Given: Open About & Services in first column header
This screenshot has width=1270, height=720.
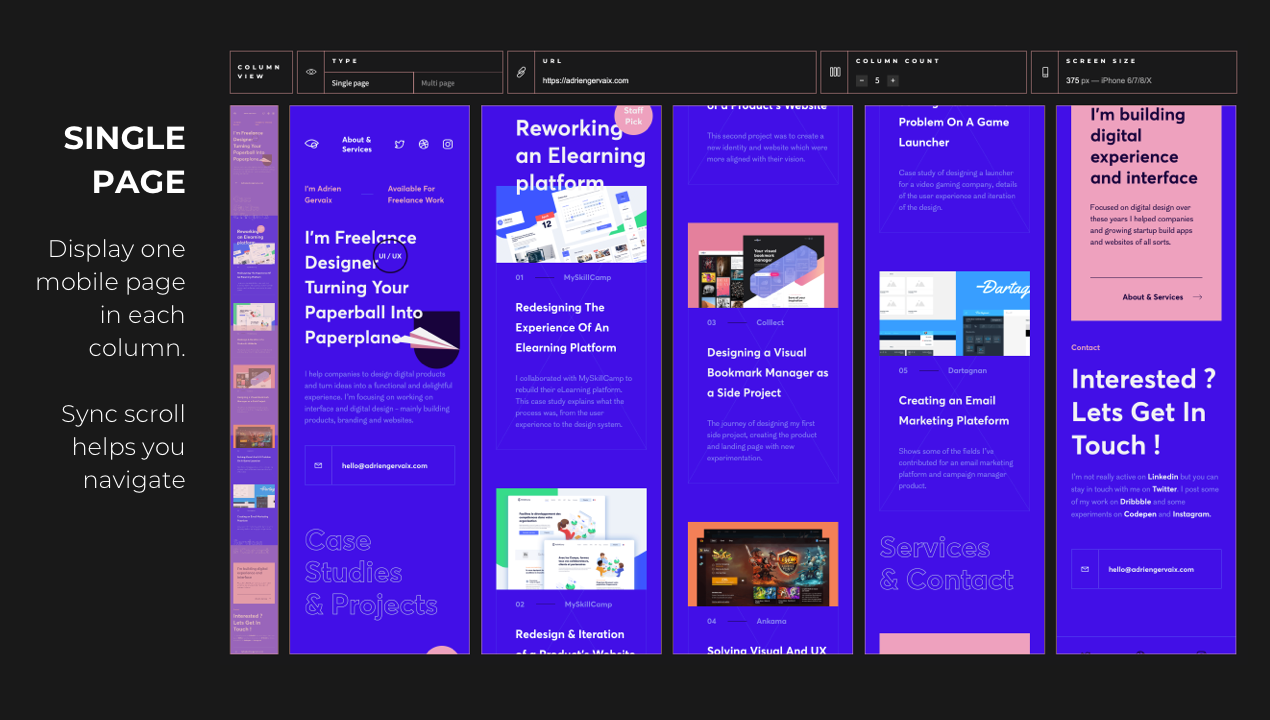Looking at the screenshot, I should point(356,145).
